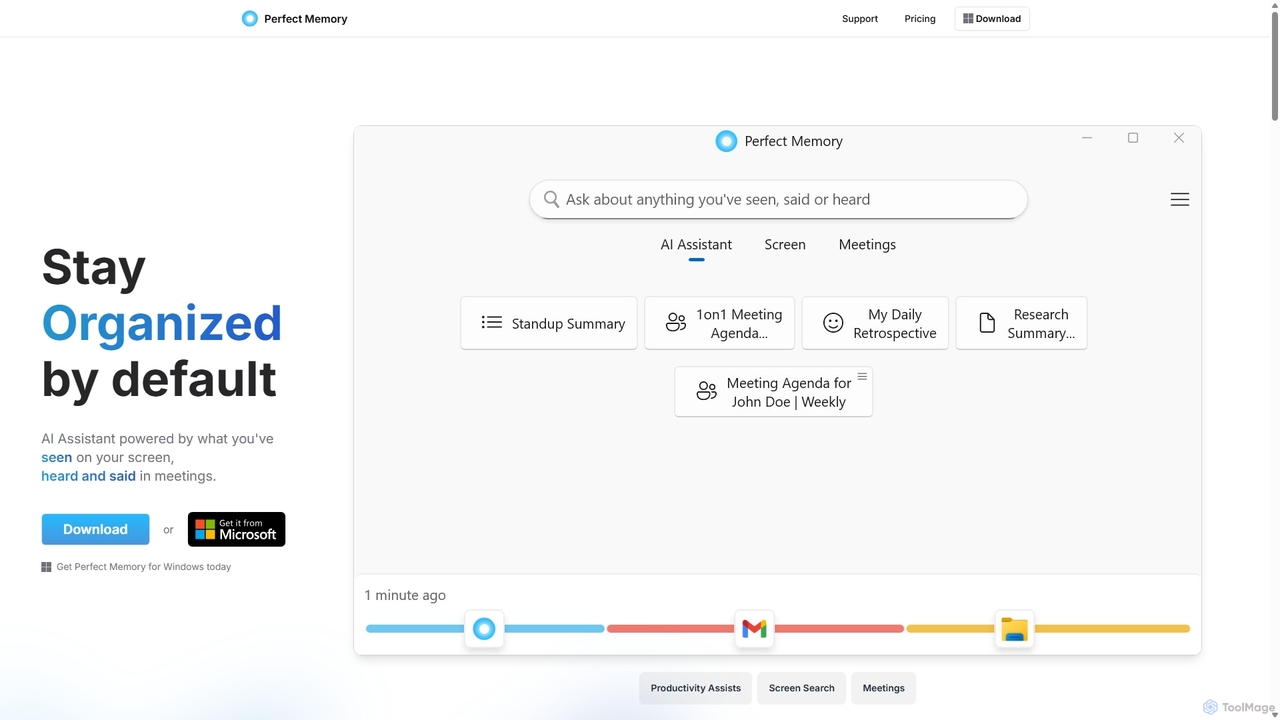Image resolution: width=1280 pixels, height=720 pixels.
Task: Select the Productivity Assists tab
Action: (696, 688)
